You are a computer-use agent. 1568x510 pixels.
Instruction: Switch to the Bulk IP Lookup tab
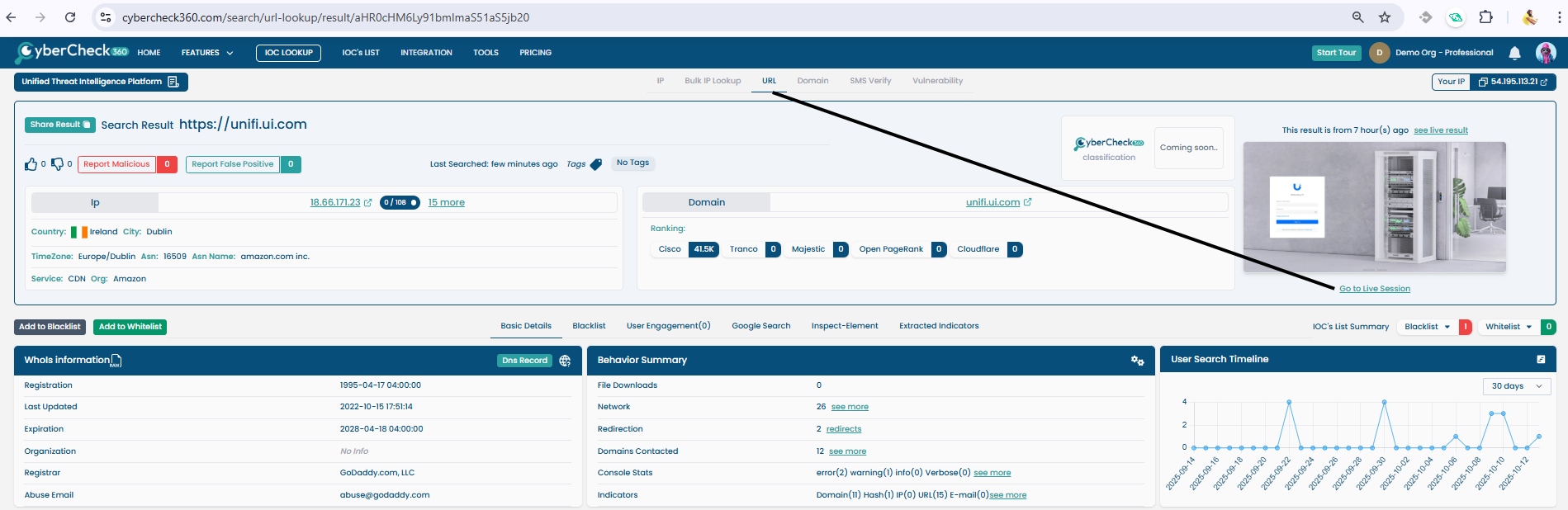click(x=713, y=81)
